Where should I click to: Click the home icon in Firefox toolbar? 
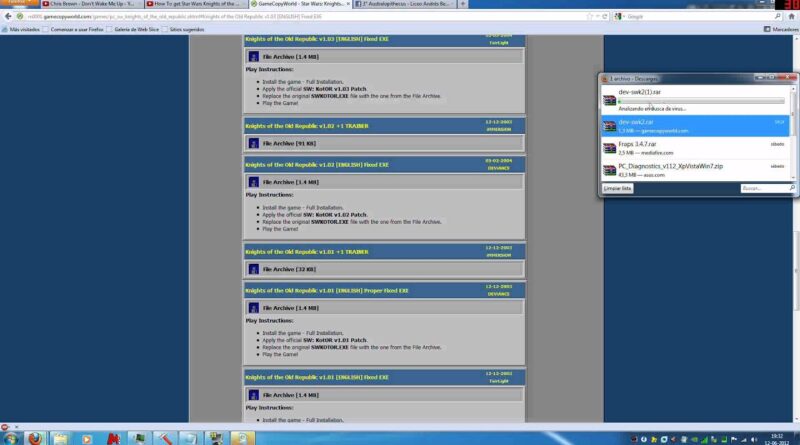pyautogui.click(x=791, y=16)
